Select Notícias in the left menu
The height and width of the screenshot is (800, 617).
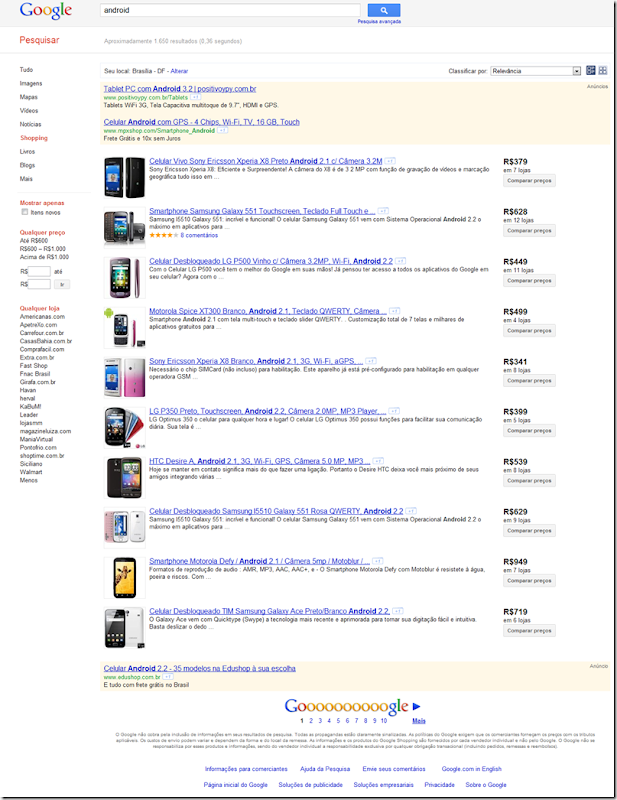pyautogui.click(x=30, y=124)
